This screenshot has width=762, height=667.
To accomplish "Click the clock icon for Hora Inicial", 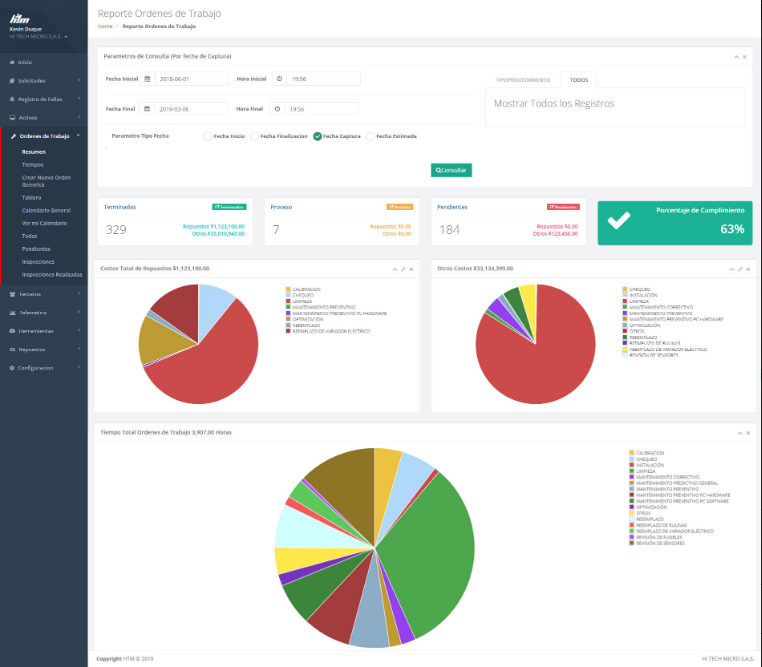I will [x=279, y=79].
